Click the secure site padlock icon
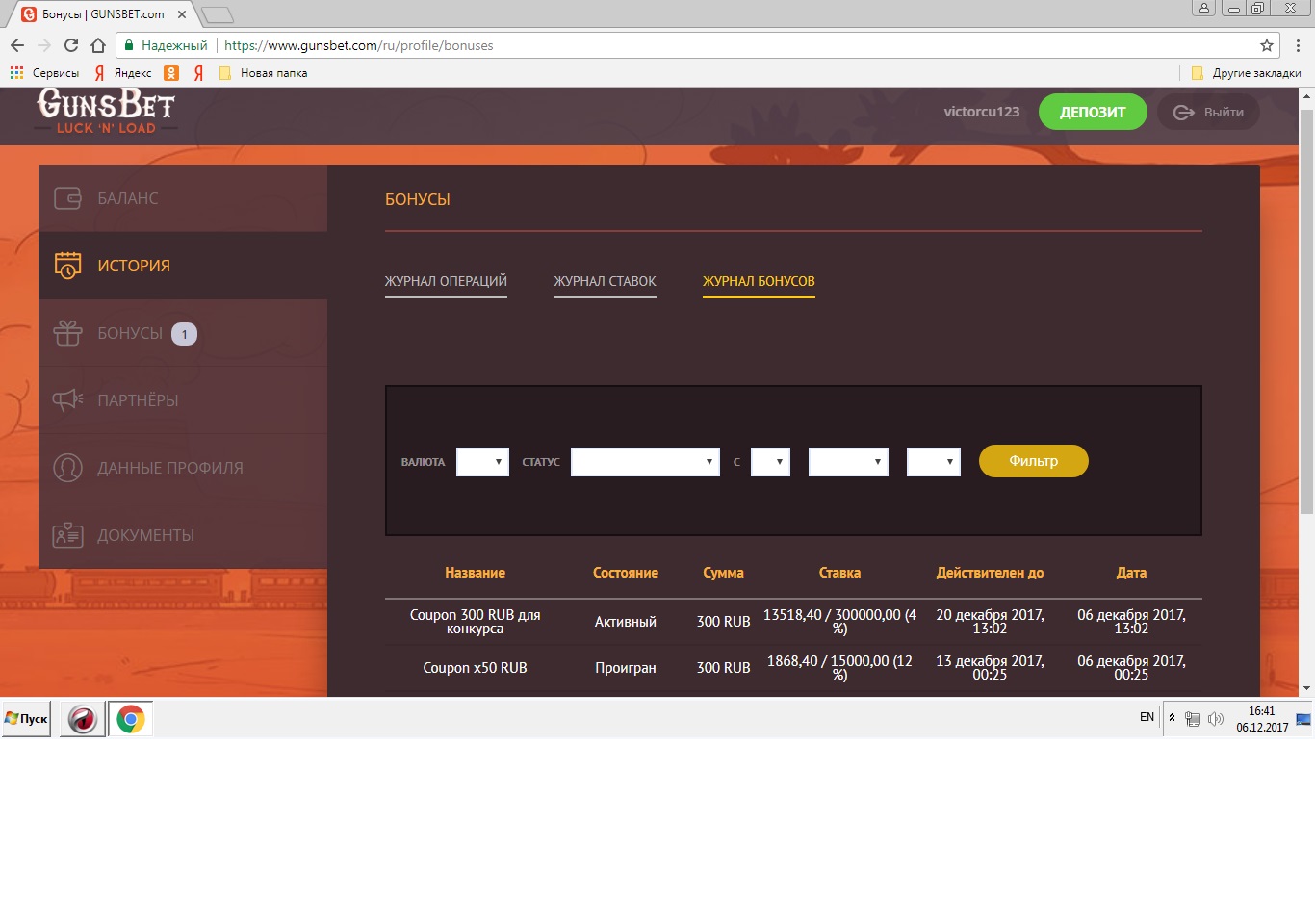This screenshot has width=1315, height=924. pos(129,45)
